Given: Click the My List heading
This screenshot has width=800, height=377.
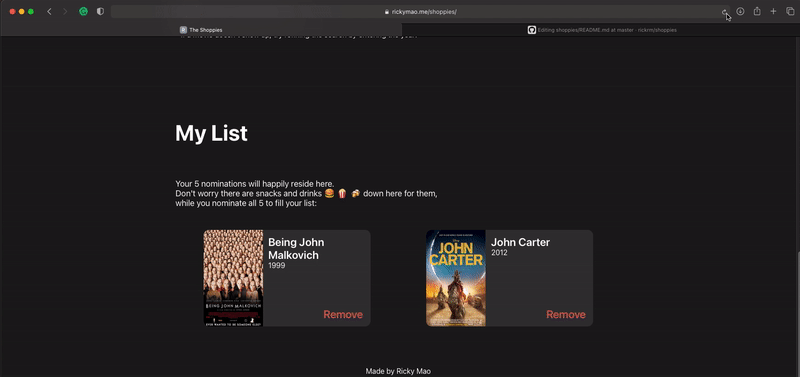Looking at the screenshot, I should [x=211, y=134].
